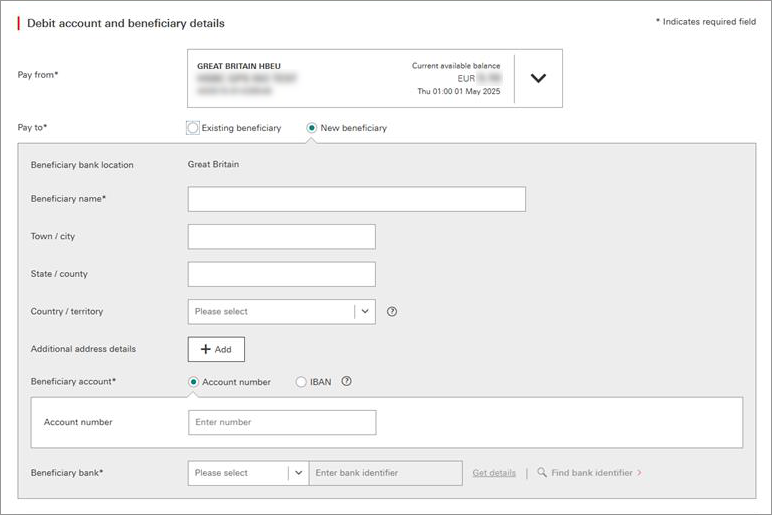Expand the Pay from account chevron
This screenshot has width=772, height=515.
click(538, 78)
